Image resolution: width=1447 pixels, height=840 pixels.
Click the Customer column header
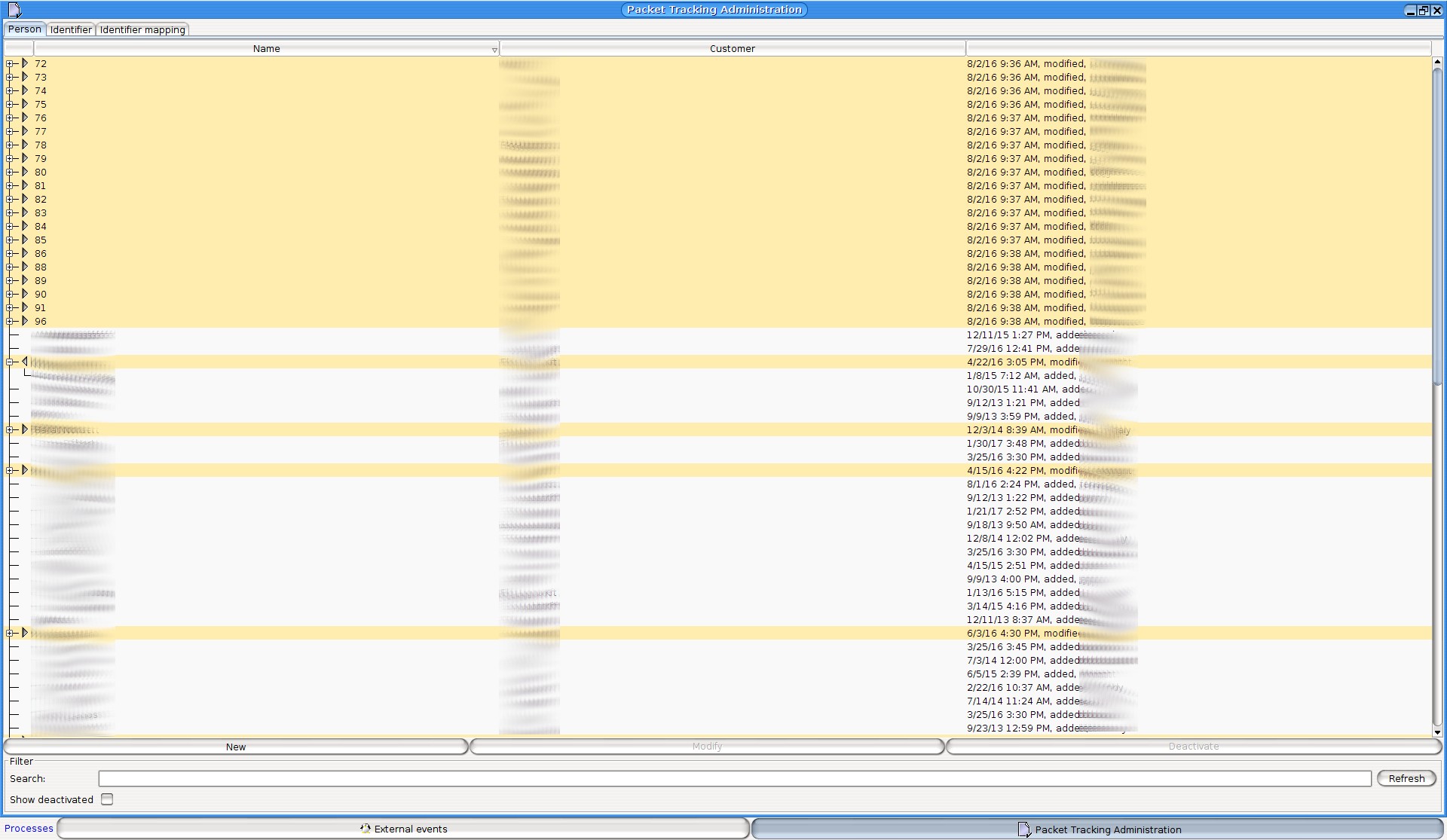point(732,48)
